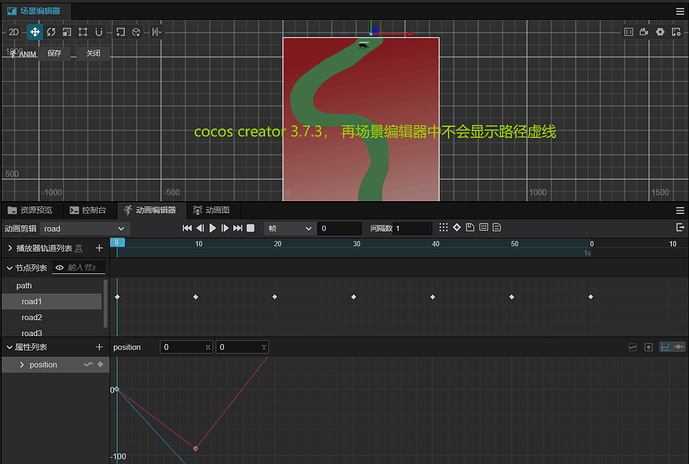Click the position Y value field
689x464 pixels.
coord(242,347)
